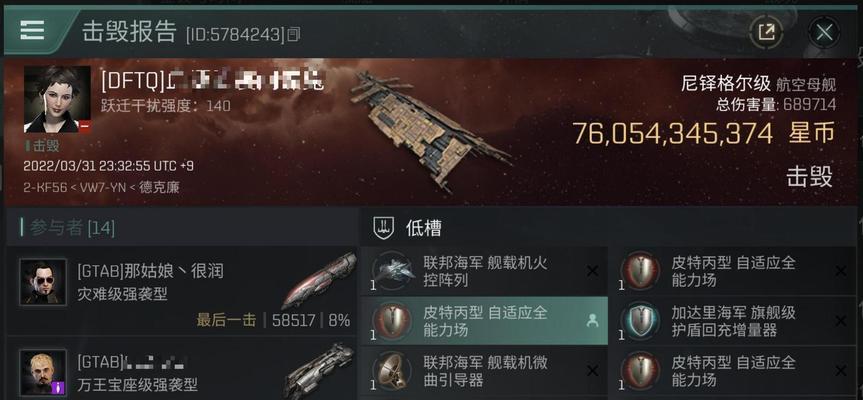Open the 2-KF56 solar system link

tap(45, 188)
